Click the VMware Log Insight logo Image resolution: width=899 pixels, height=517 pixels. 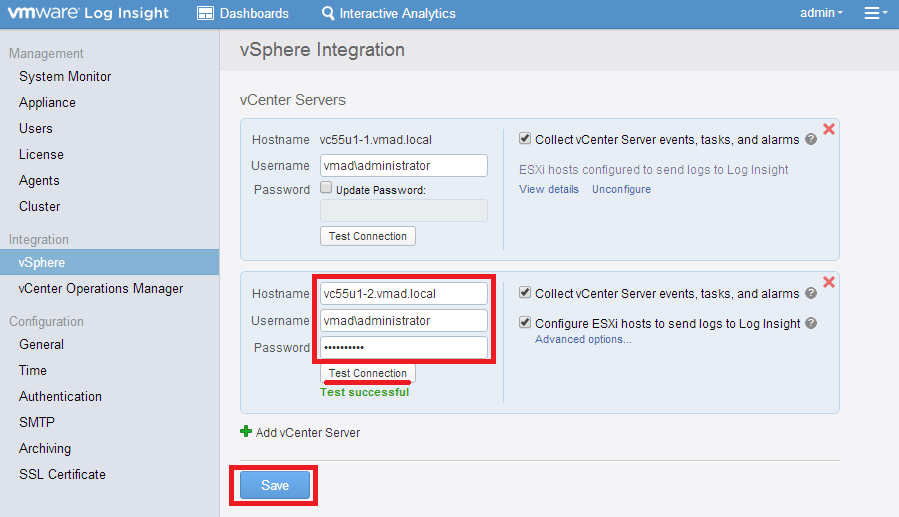(89, 13)
